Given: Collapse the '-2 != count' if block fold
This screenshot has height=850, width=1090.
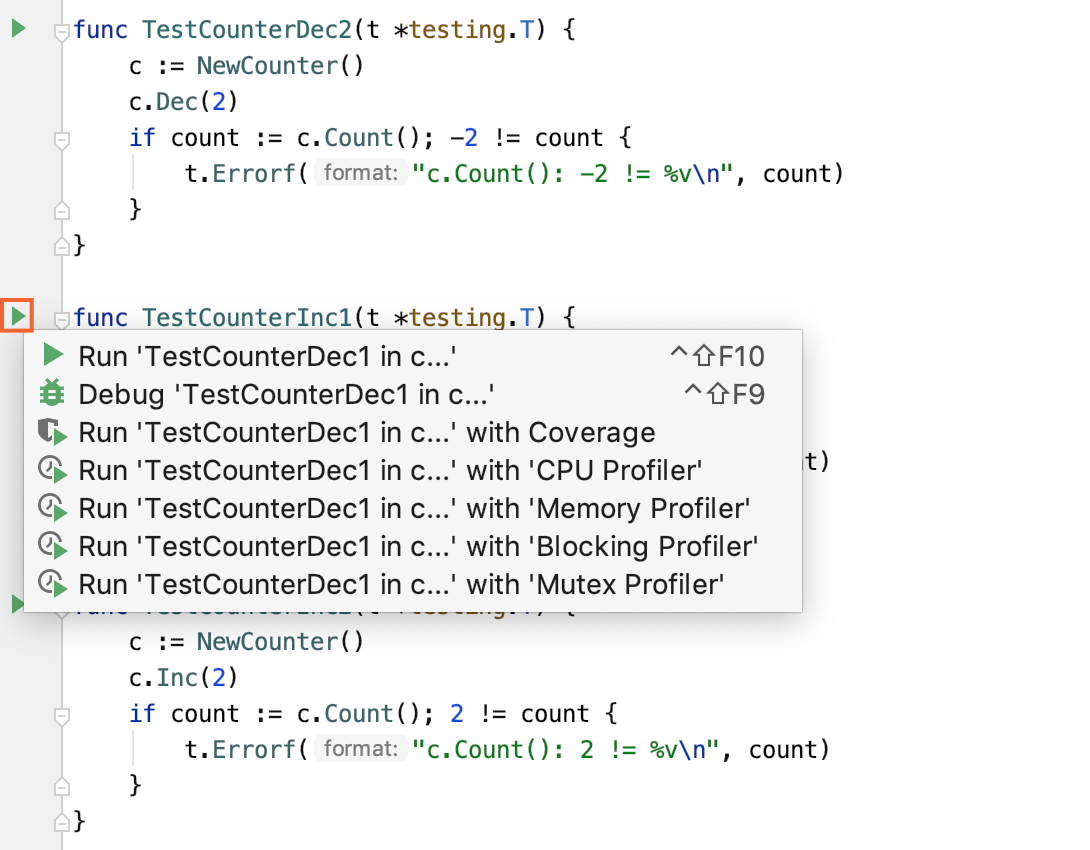Looking at the screenshot, I should (62, 140).
